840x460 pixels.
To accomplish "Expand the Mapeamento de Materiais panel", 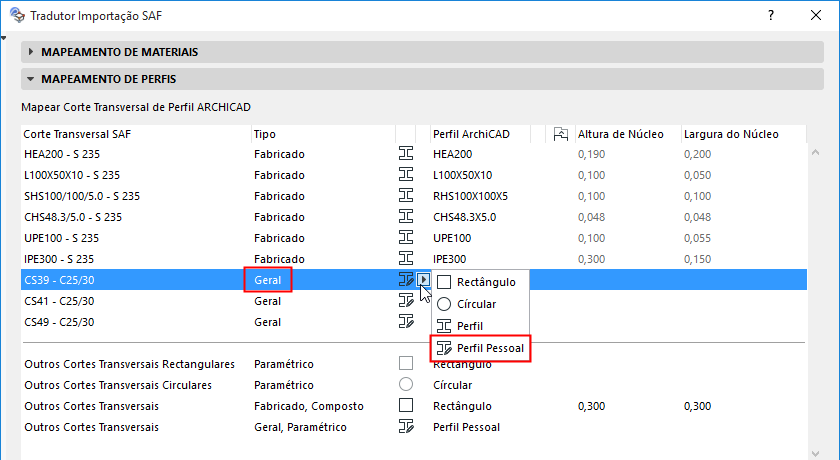I will pyautogui.click(x=422, y=52).
